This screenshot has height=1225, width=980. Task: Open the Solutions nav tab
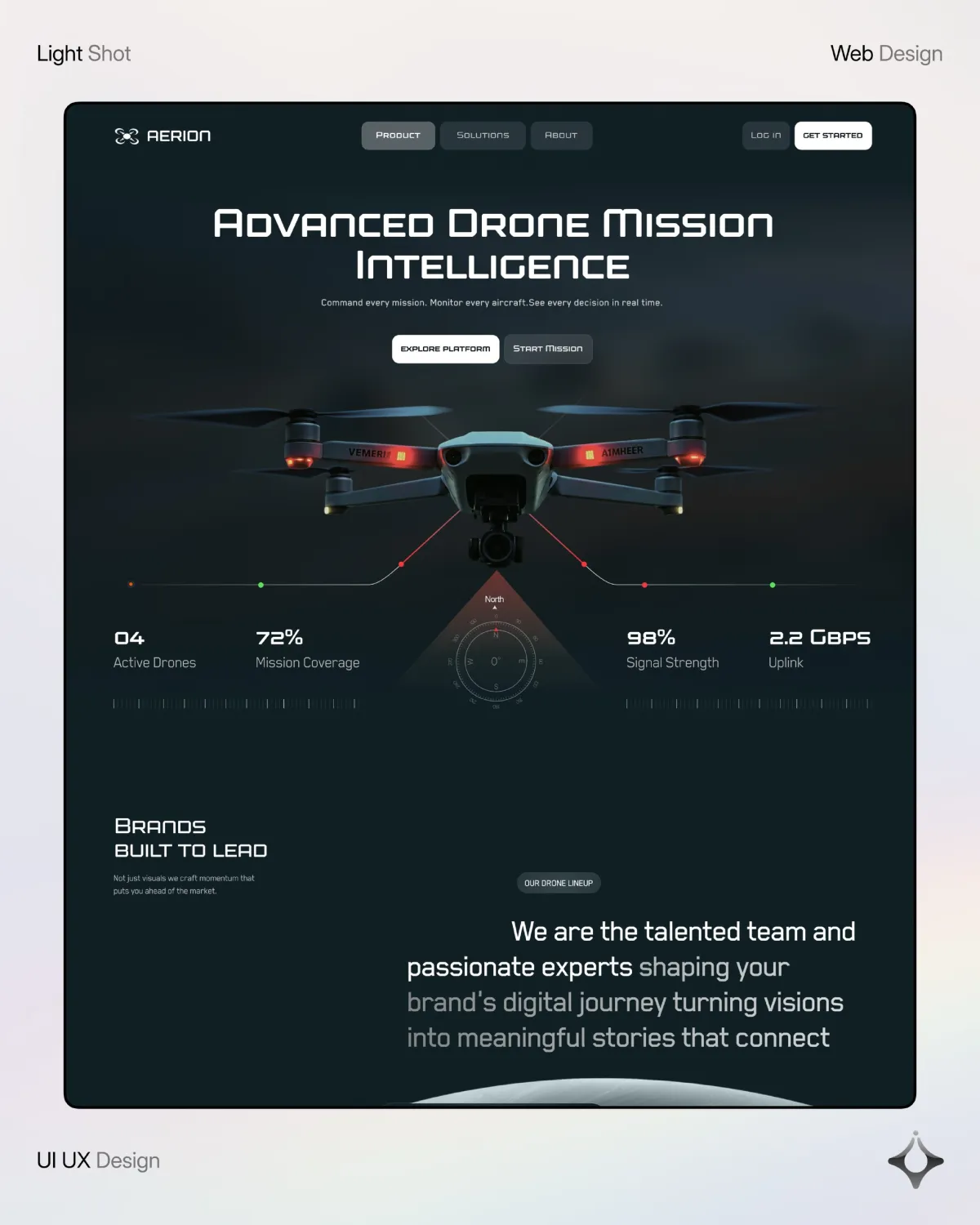click(483, 136)
